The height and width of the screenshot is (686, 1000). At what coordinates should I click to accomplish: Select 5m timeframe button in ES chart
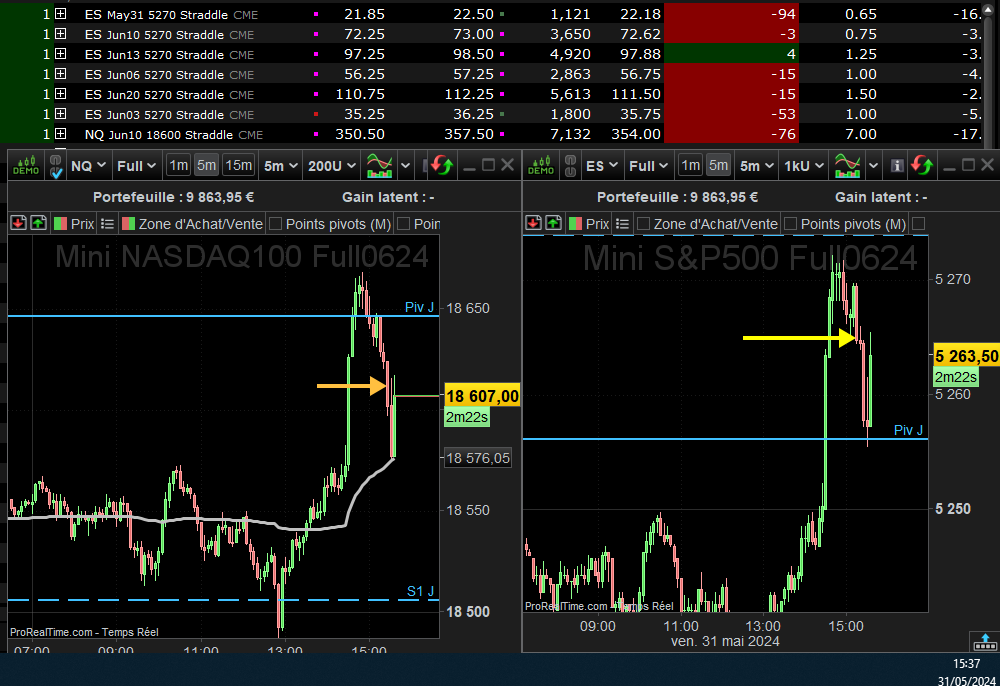(719, 166)
